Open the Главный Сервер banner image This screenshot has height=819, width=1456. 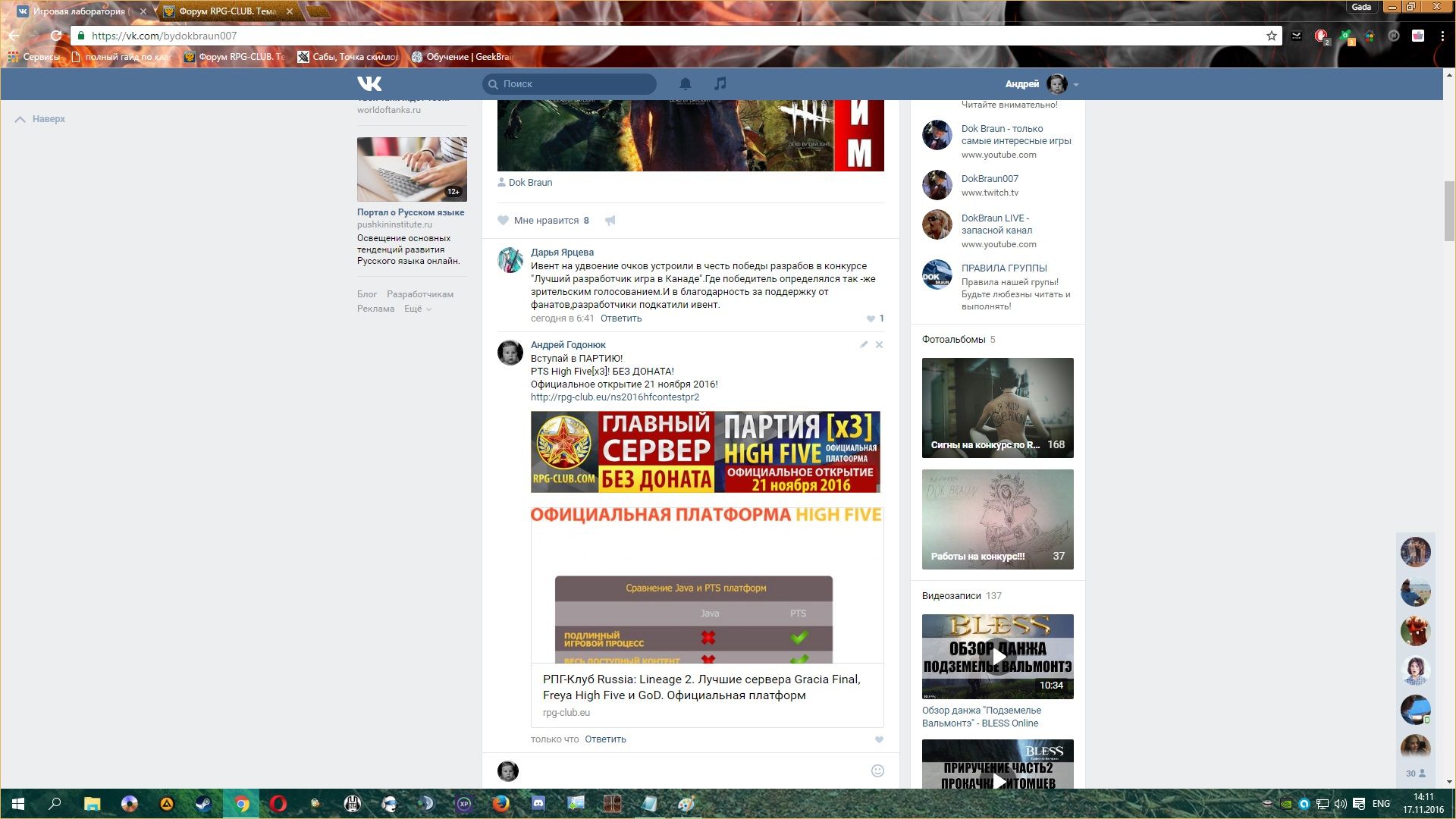pos(705,452)
